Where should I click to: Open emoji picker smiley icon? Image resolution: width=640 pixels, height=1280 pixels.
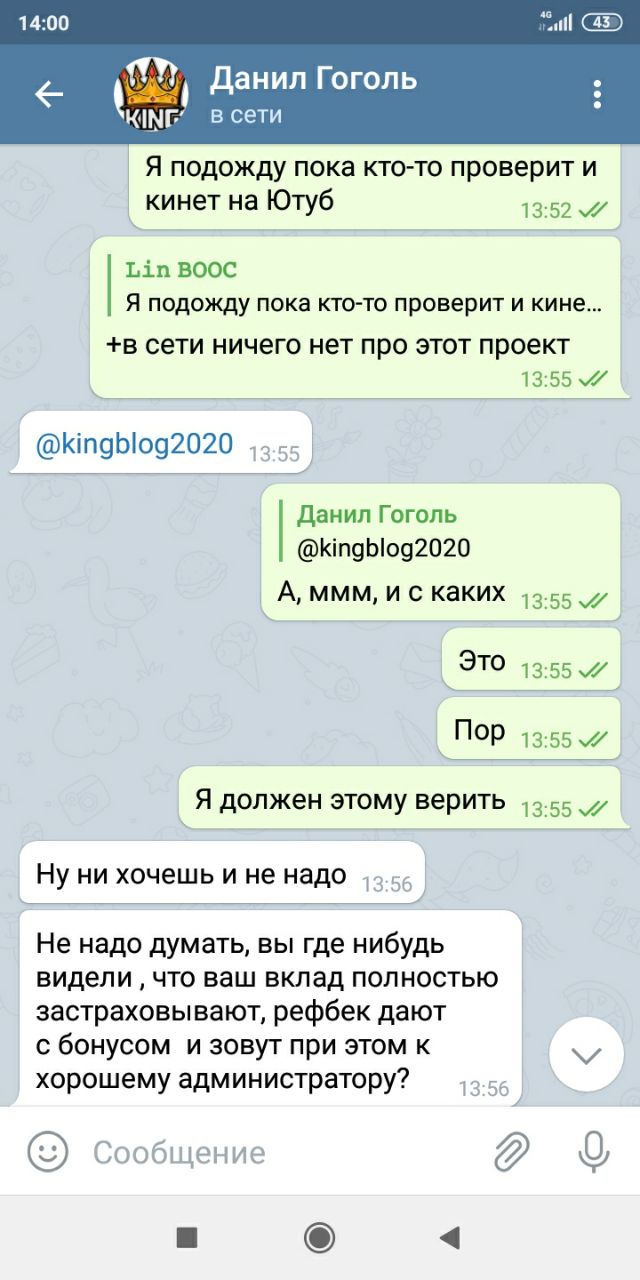[x=47, y=1151]
